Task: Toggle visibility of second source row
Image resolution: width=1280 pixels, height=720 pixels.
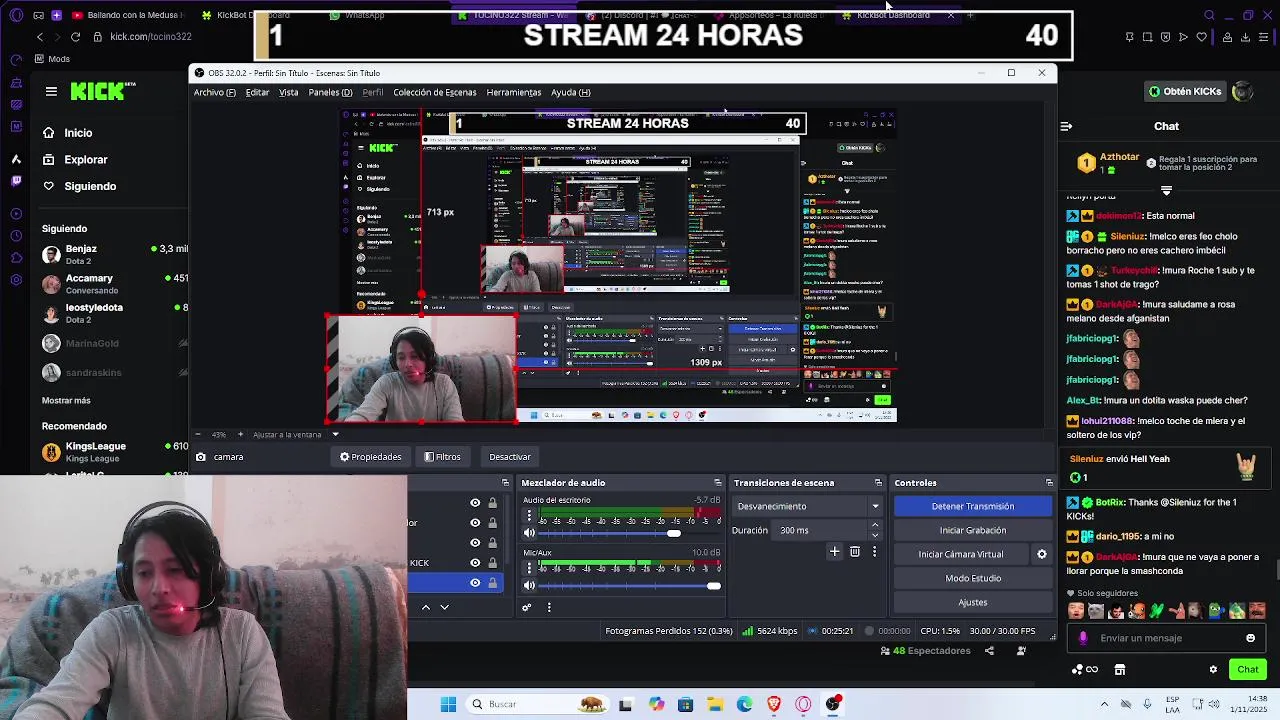Action: (x=475, y=523)
